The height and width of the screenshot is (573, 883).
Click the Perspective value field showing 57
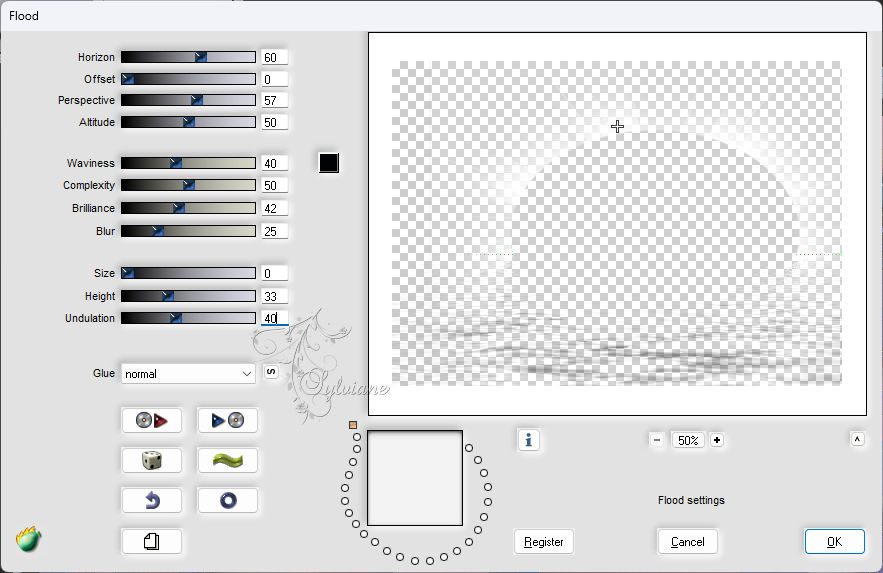(x=274, y=101)
